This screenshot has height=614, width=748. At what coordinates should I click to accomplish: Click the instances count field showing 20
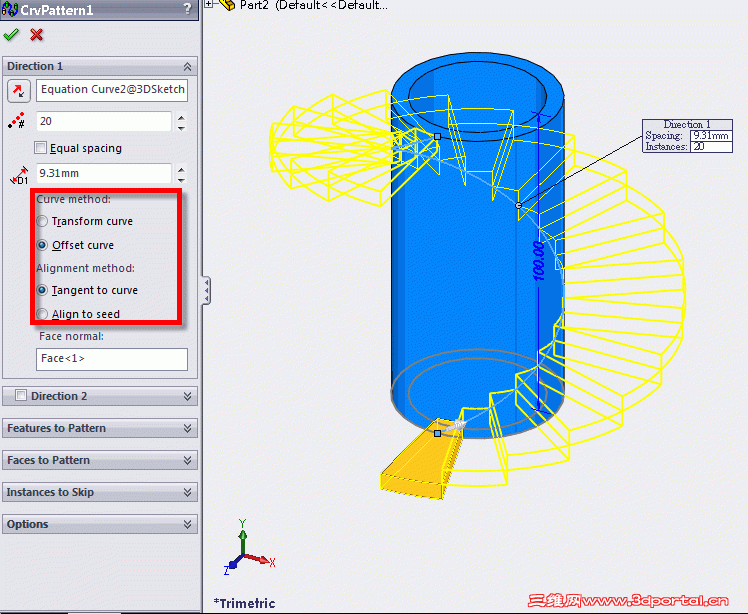pos(104,121)
